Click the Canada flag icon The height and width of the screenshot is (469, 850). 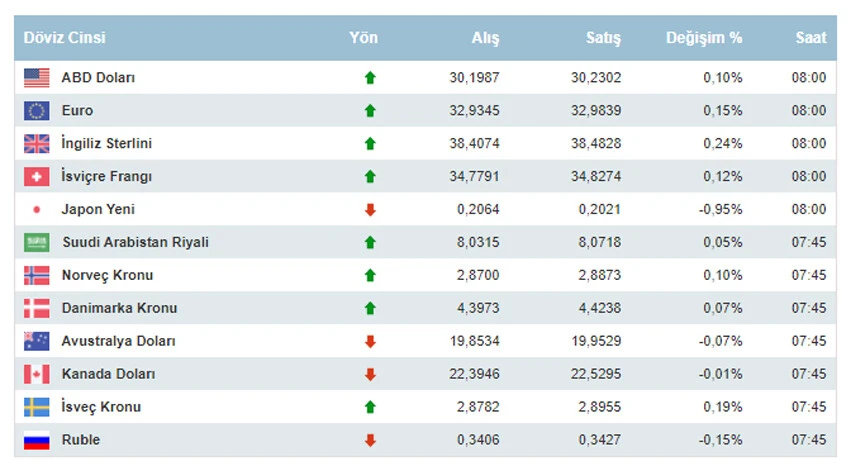click(x=37, y=375)
